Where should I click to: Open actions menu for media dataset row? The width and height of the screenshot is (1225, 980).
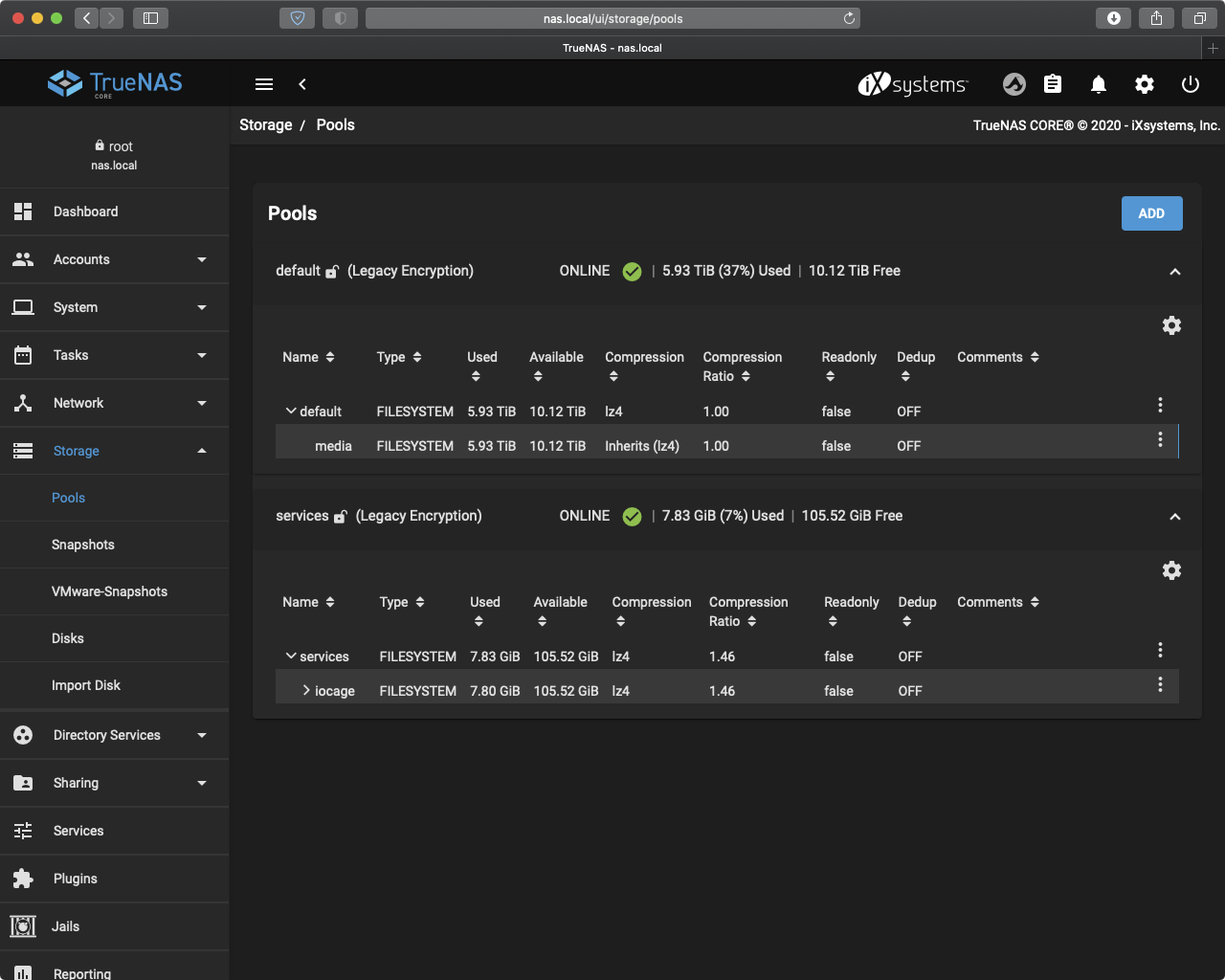click(1160, 439)
